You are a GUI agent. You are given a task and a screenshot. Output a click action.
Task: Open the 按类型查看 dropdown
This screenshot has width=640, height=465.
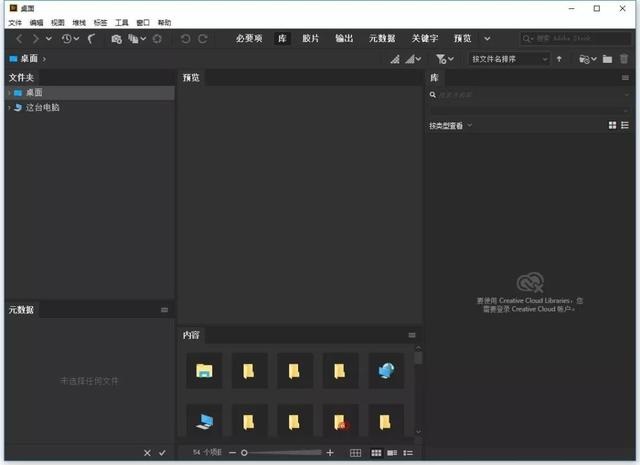click(450, 126)
